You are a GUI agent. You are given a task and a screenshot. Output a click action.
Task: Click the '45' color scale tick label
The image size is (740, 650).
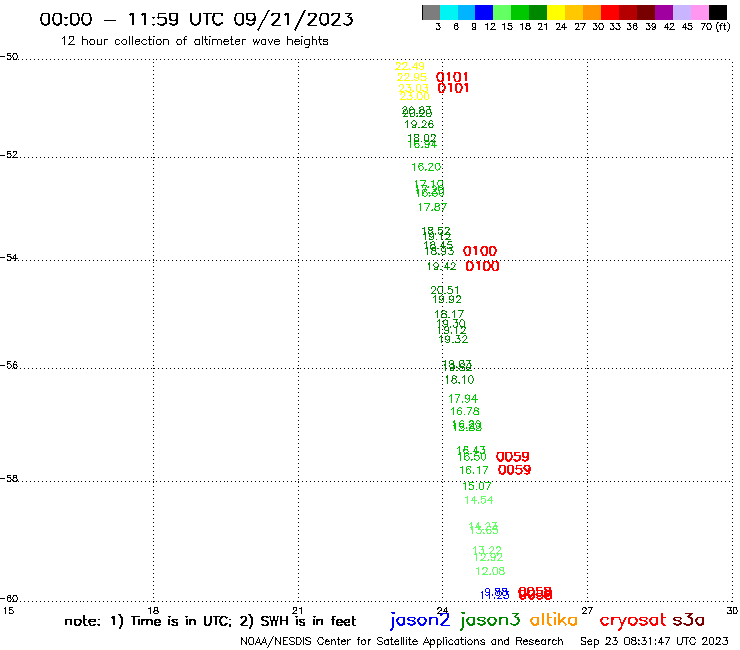pyautogui.click(x=687, y=27)
